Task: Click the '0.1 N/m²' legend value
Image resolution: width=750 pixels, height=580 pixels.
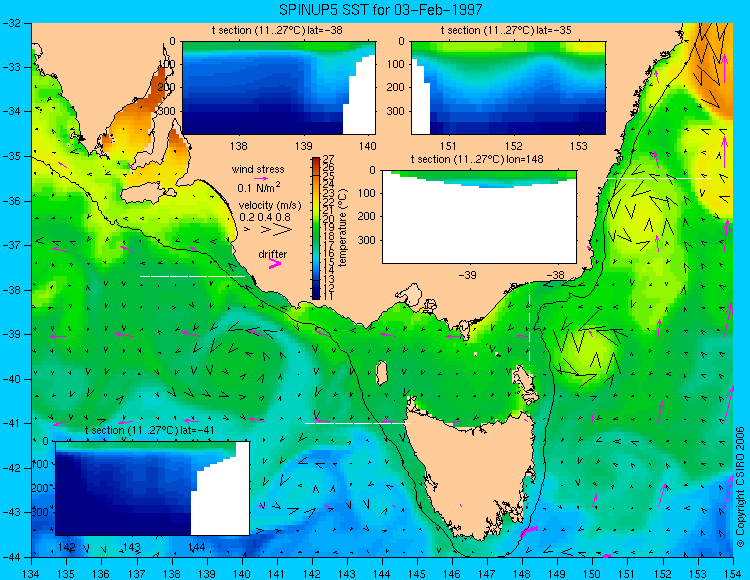Action: pos(259,187)
